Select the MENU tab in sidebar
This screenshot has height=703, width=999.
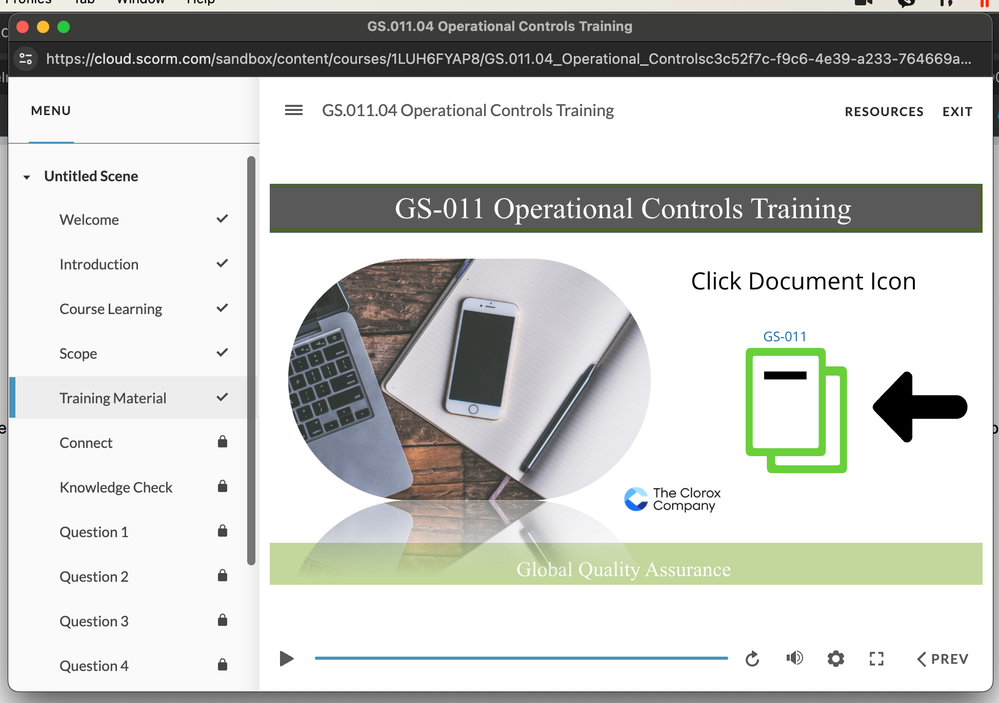[51, 111]
